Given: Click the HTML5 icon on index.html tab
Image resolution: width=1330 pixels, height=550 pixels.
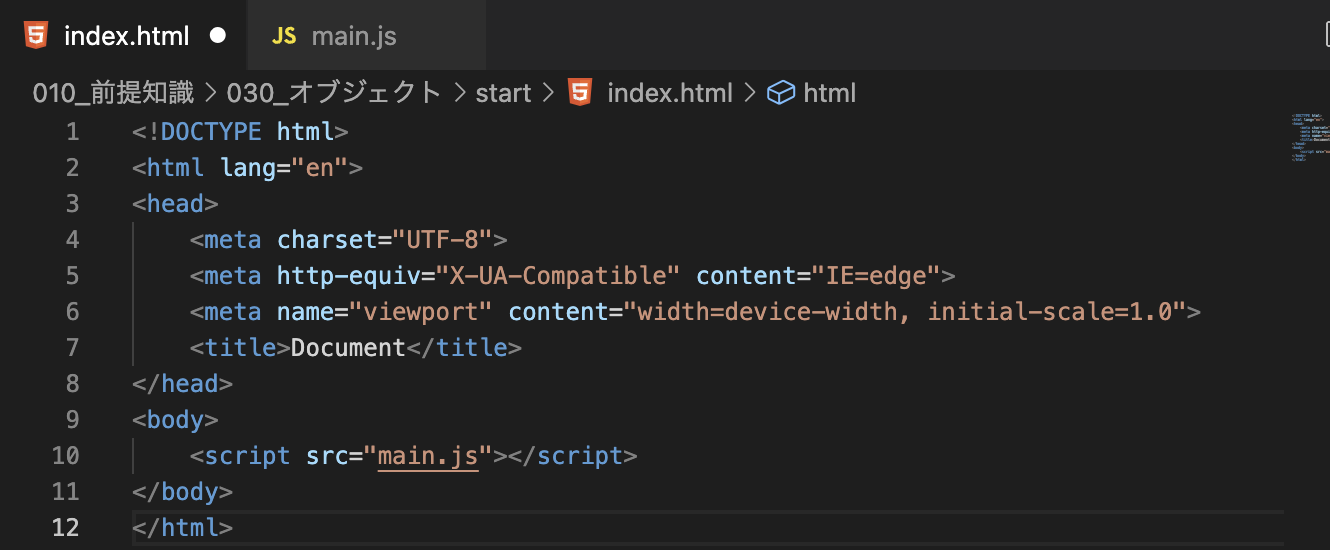Looking at the screenshot, I should [36, 36].
